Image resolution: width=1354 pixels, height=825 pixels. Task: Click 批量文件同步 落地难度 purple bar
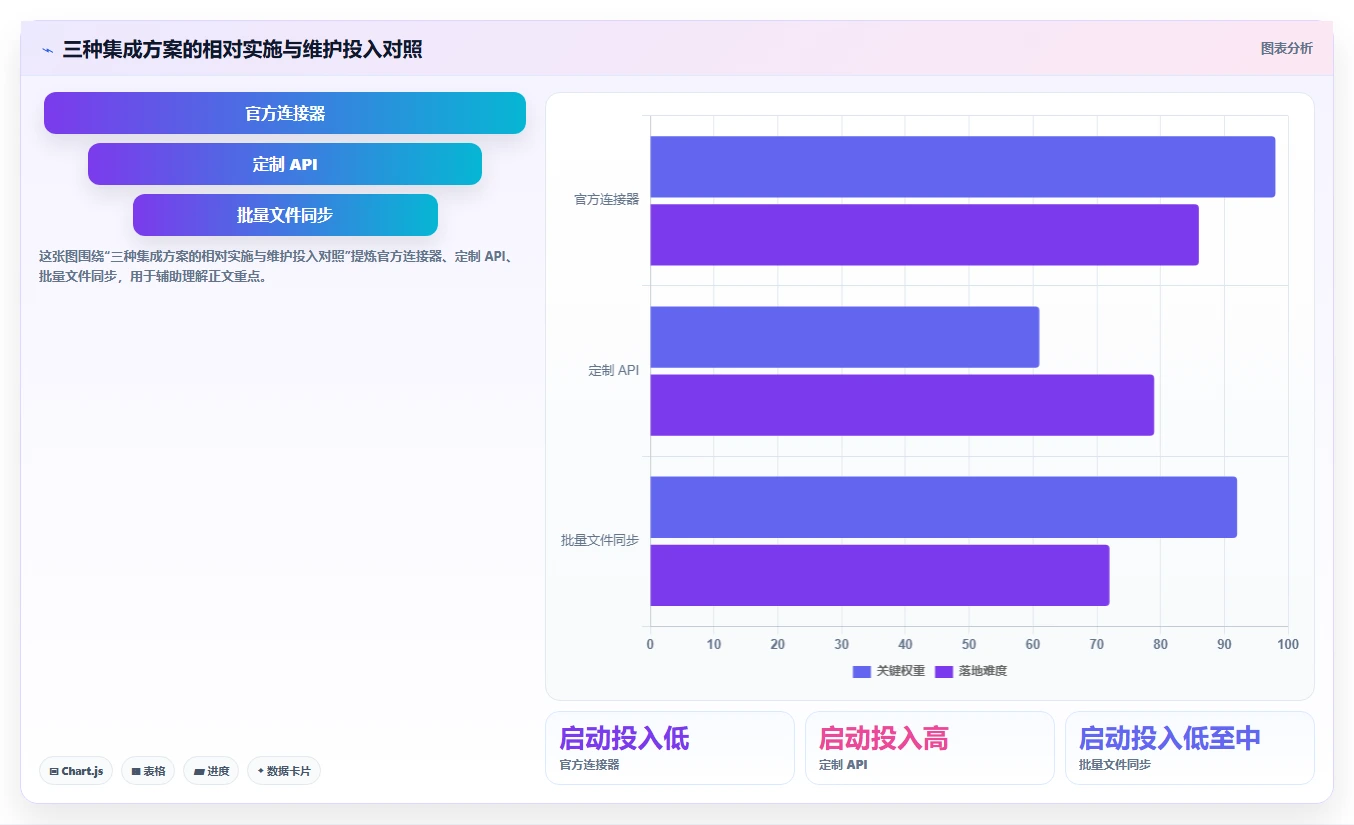(x=880, y=575)
